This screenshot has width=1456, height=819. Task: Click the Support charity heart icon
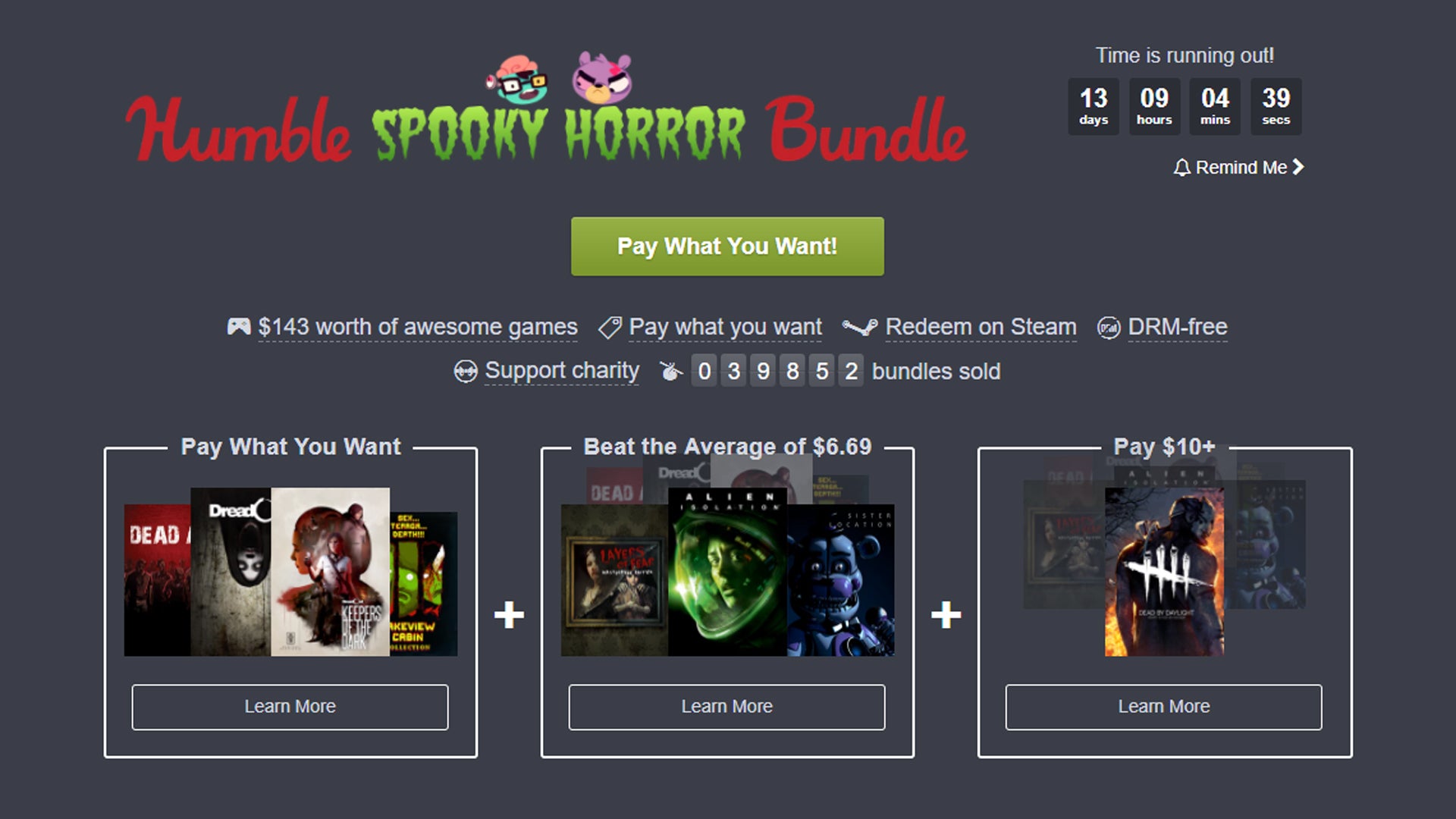tap(465, 372)
